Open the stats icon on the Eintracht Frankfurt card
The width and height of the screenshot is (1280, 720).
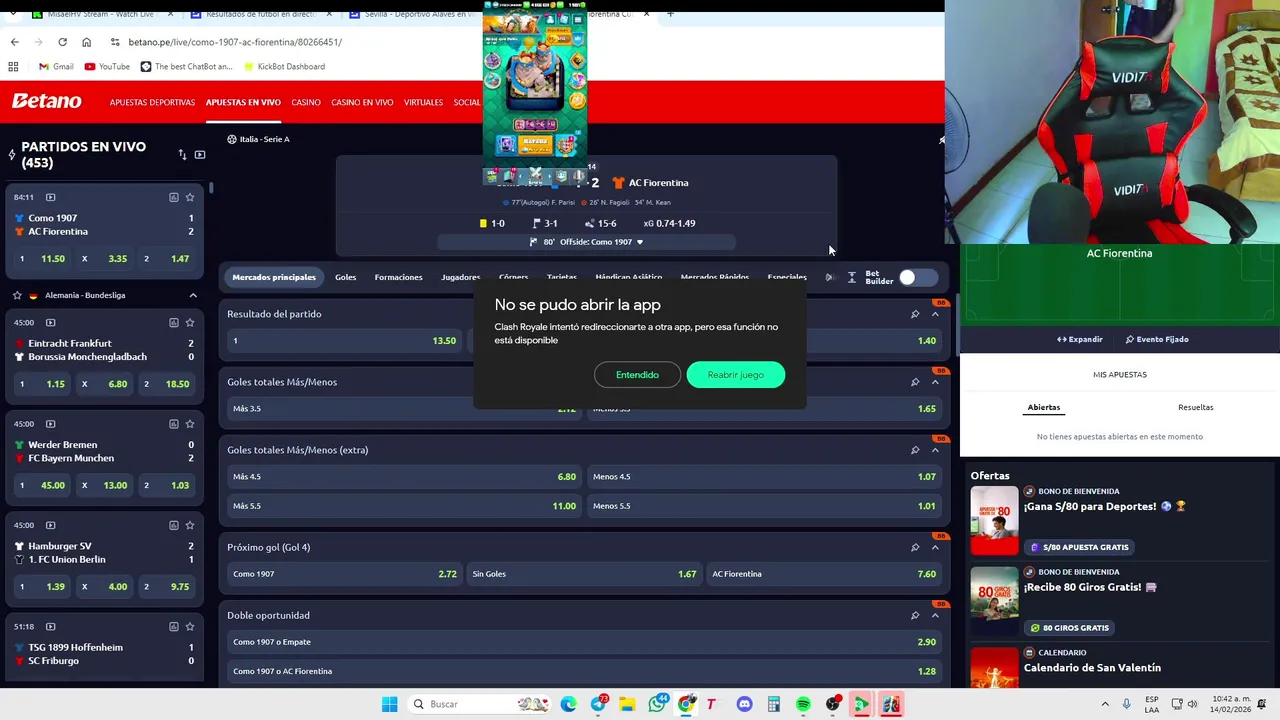pyautogui.click(x=174, y=323)
